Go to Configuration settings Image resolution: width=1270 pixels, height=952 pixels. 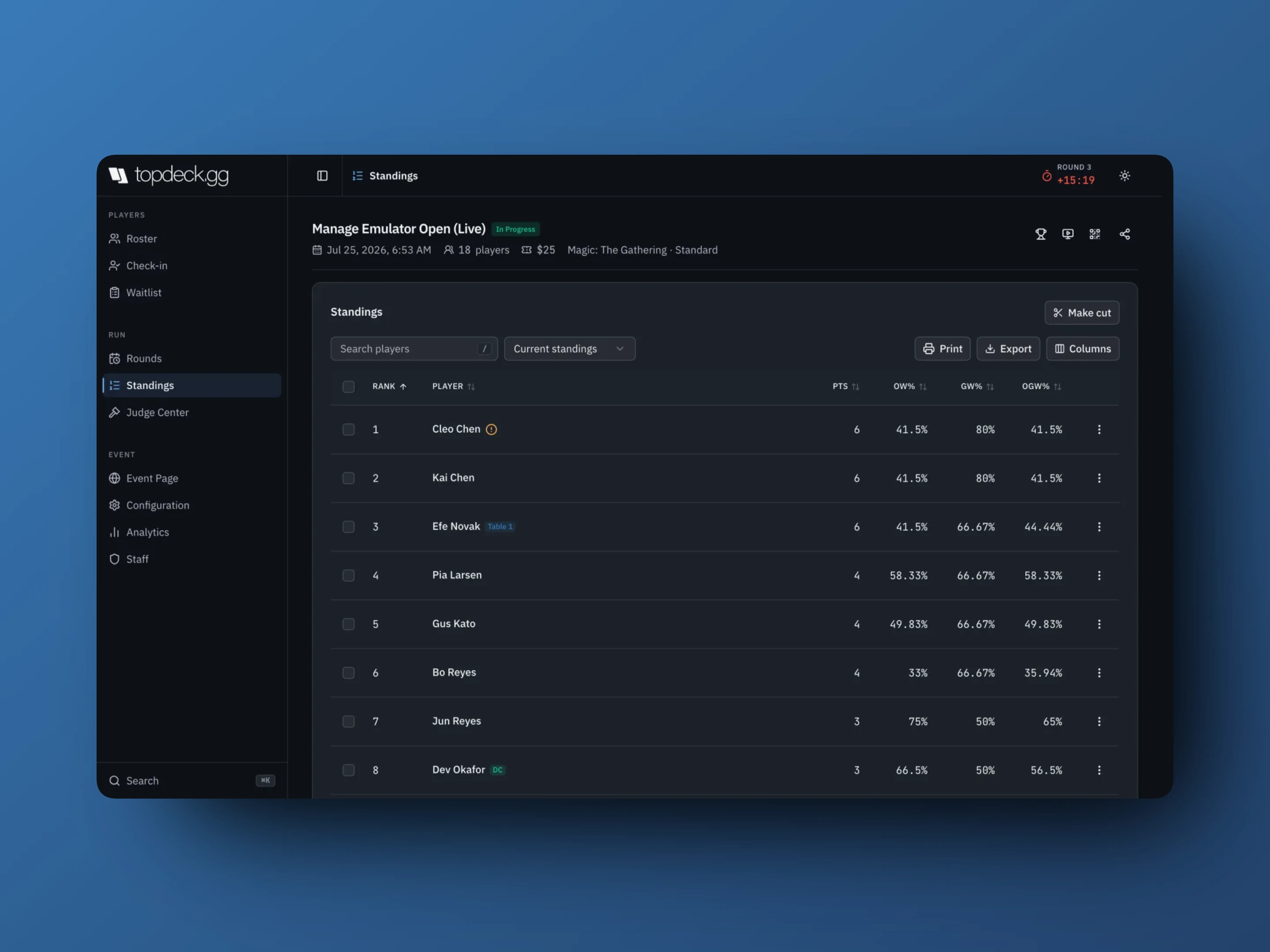coord(192,506)
